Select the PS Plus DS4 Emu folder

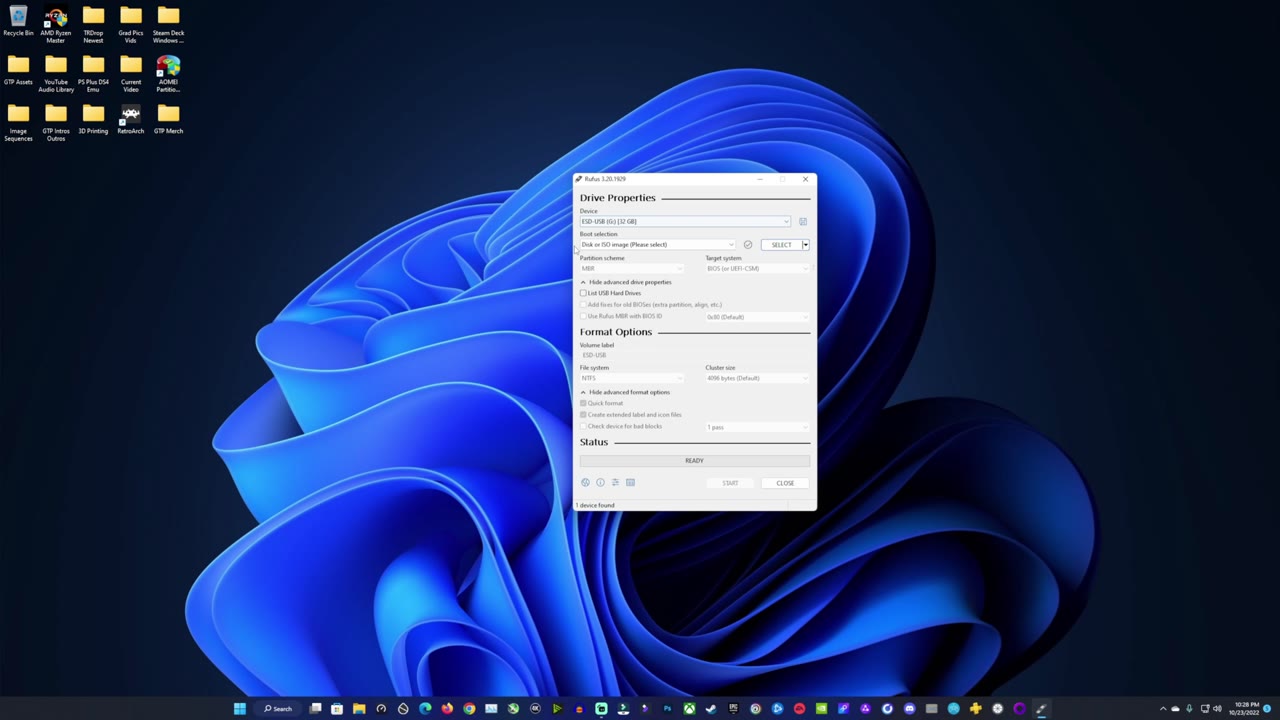[93, 74]
